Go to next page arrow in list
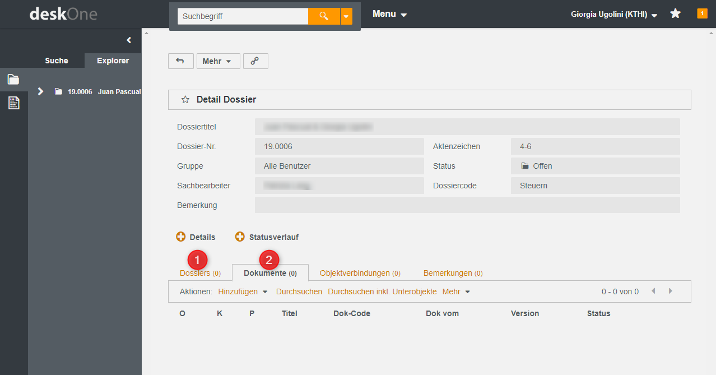 point(670,291)
